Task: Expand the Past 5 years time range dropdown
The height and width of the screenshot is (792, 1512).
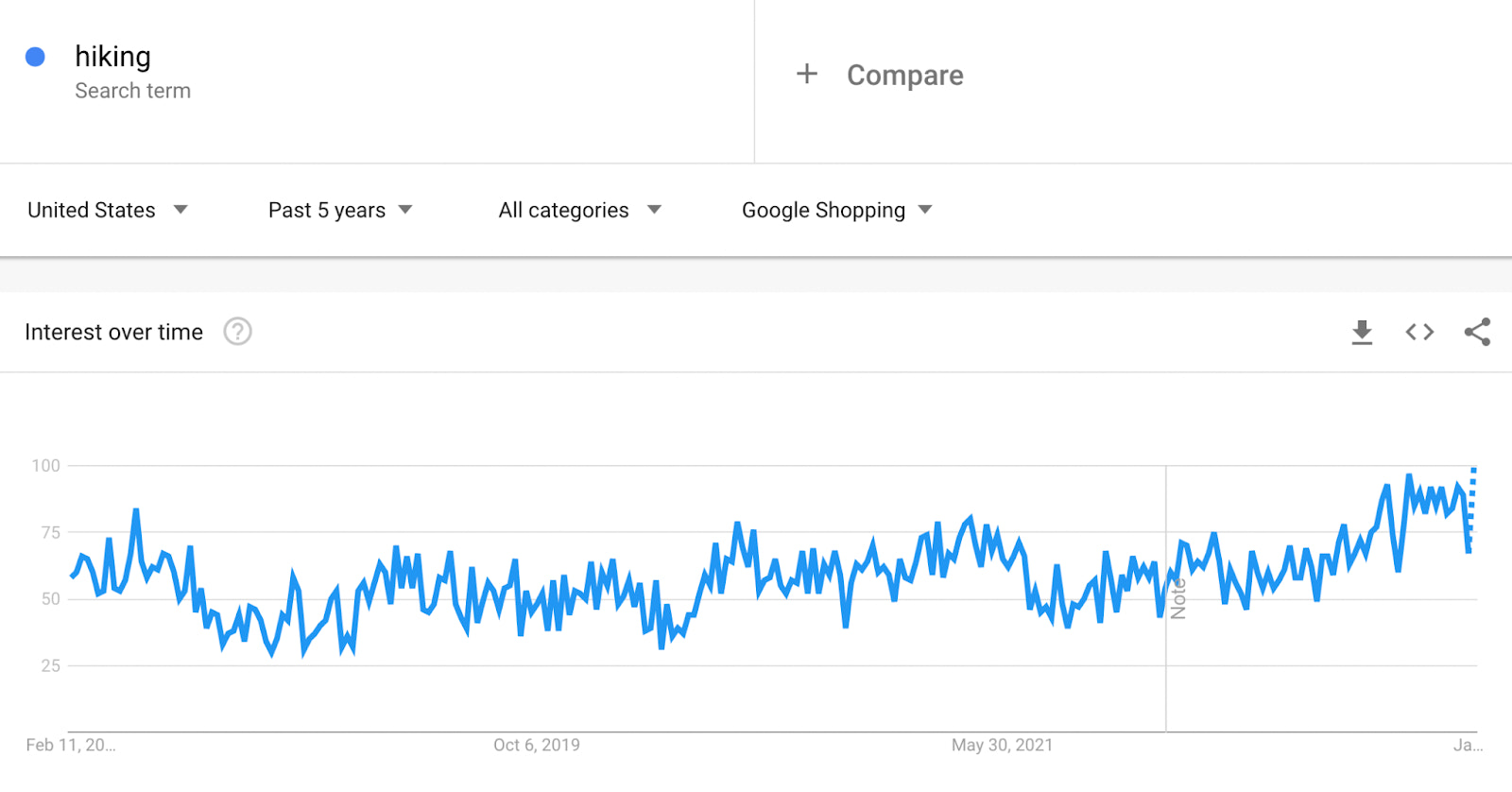Action: pos(326,210)
